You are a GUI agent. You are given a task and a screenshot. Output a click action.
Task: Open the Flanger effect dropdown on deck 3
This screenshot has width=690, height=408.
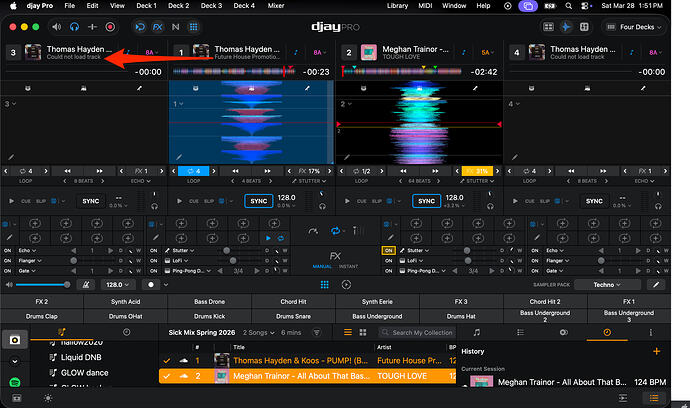click(x=30, y=261)
